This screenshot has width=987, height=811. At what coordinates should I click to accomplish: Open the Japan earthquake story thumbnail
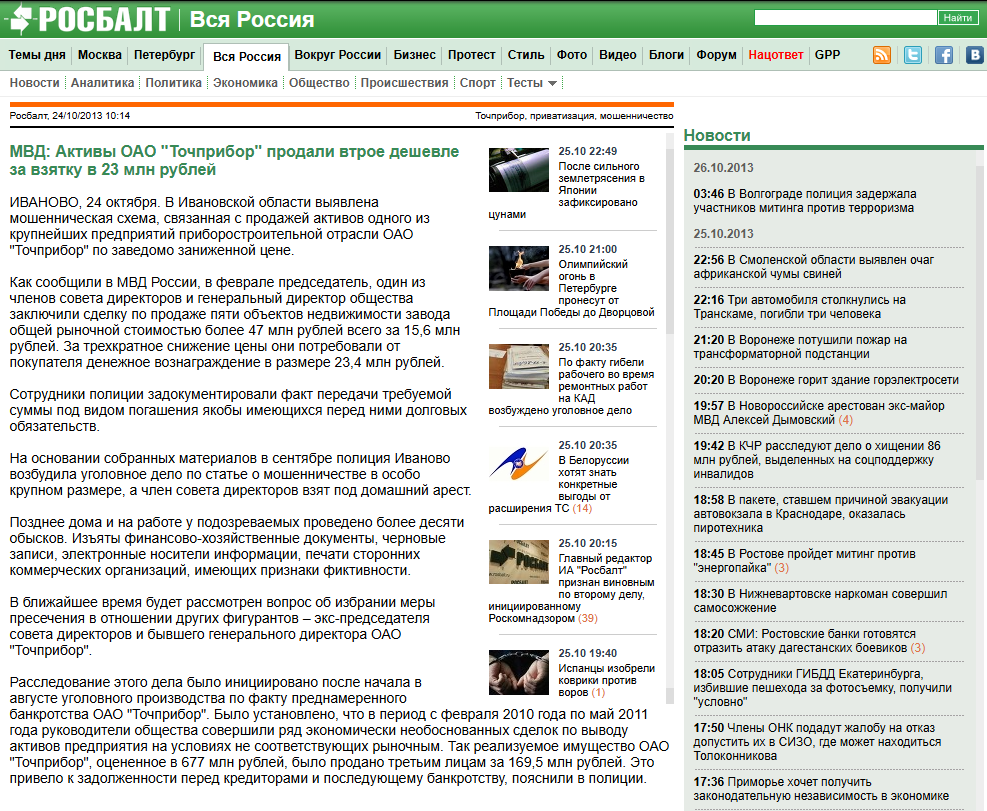pyautogui.click(x=519, y=170)
